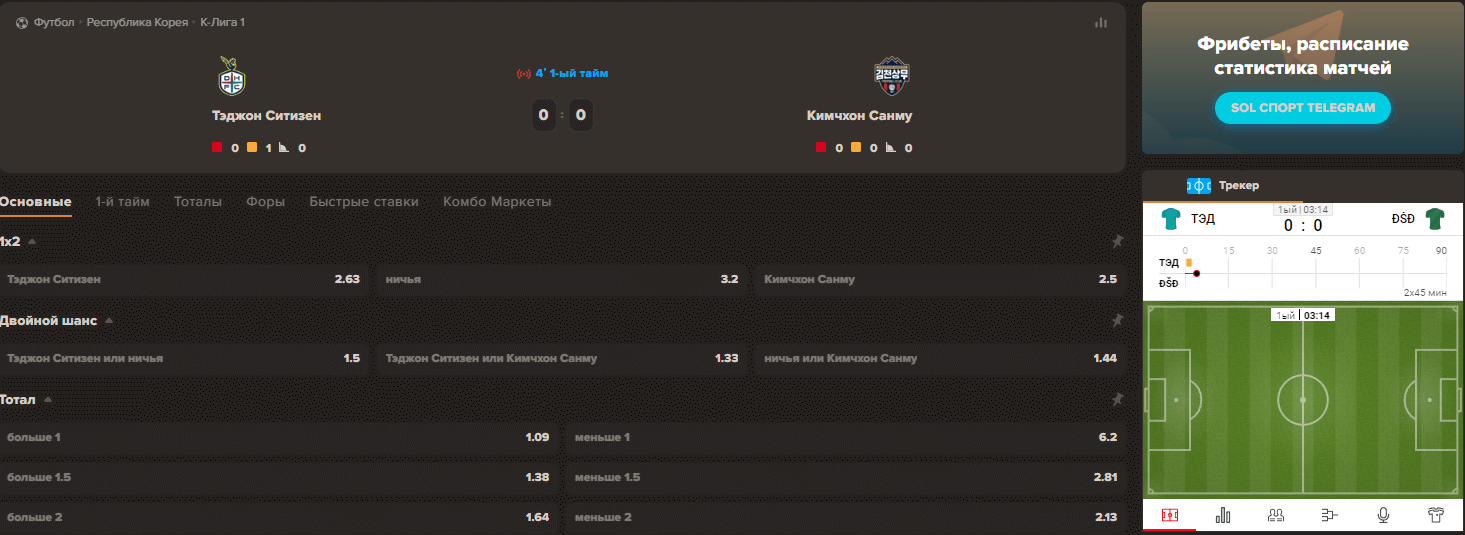This screenshot has height=535, width=1465.
Task: Open the head-to-head players tab in tracker
Action: pos(1276,516)
